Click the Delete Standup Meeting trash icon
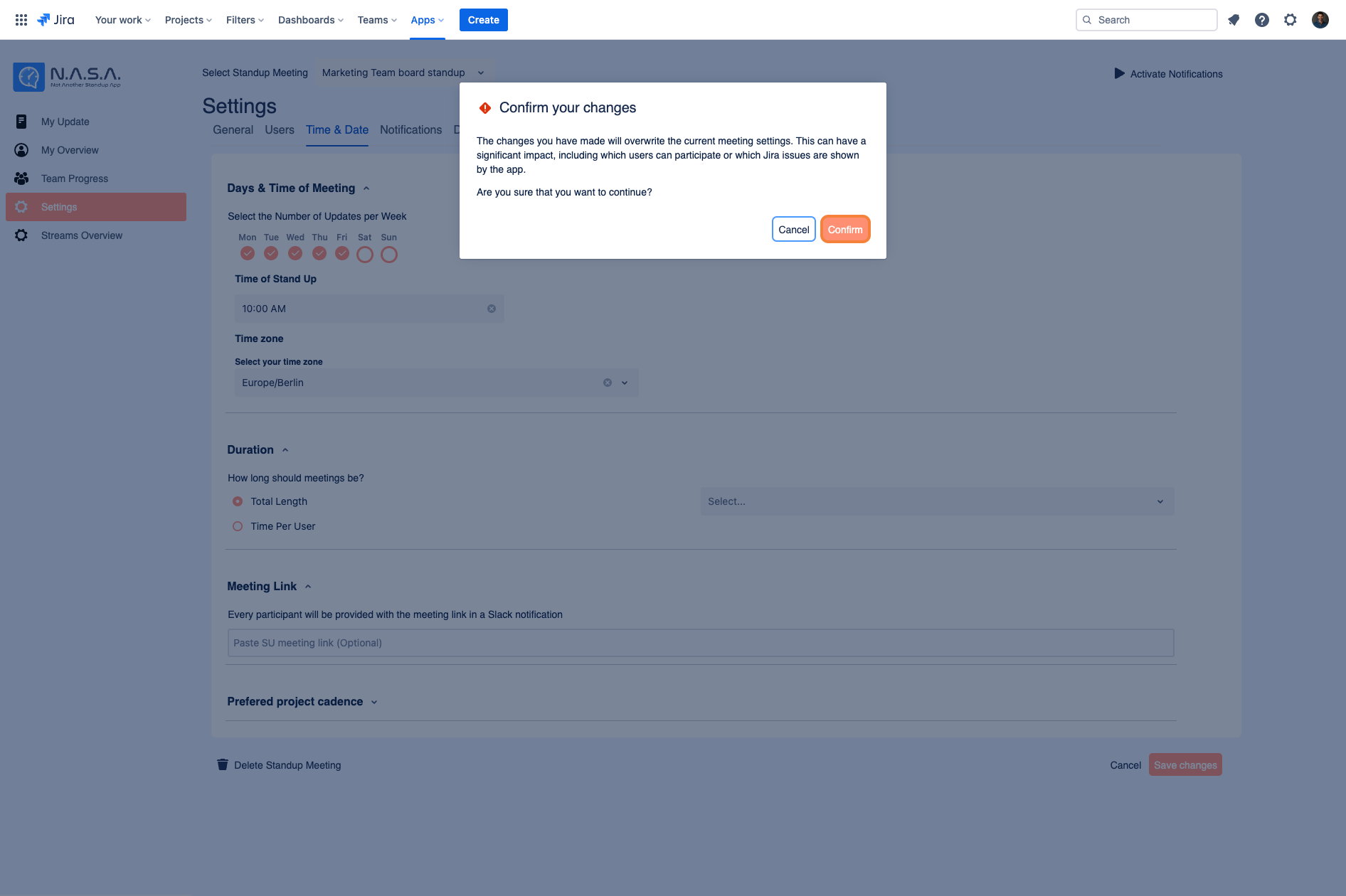Screen dimensions: 1346x896 (x=223, y=764)
